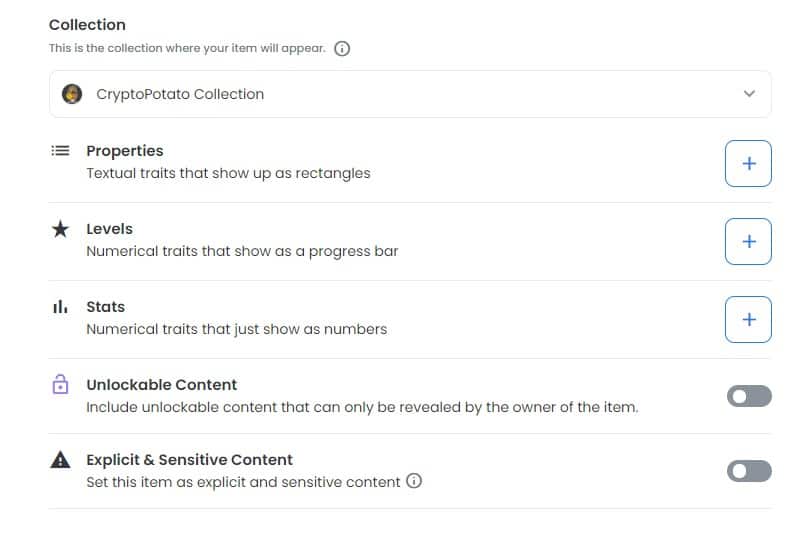Click the Stats bar chart icon
Screen dimensions: 812x534
(60, 307)
